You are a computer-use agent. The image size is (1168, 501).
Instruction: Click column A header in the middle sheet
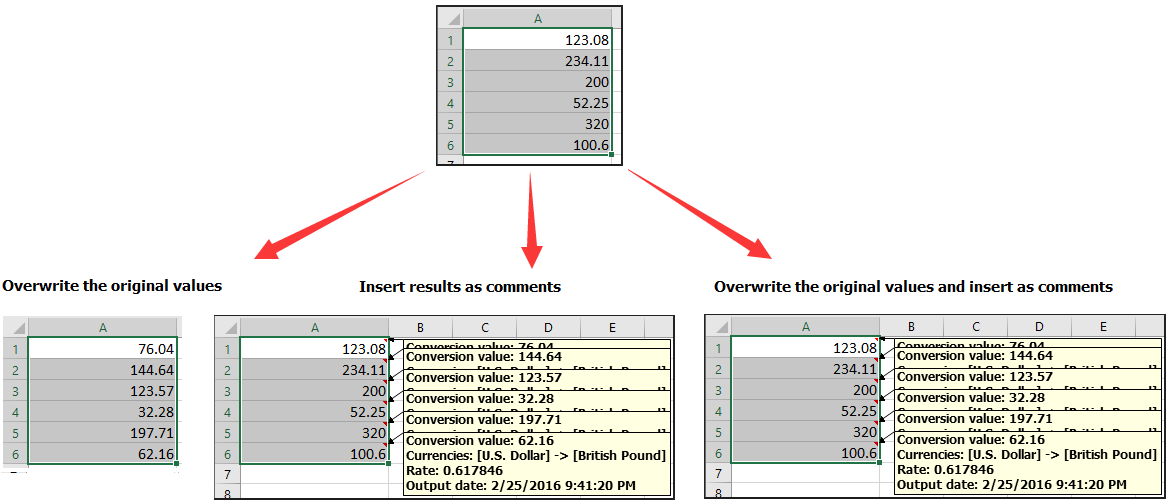314,327
